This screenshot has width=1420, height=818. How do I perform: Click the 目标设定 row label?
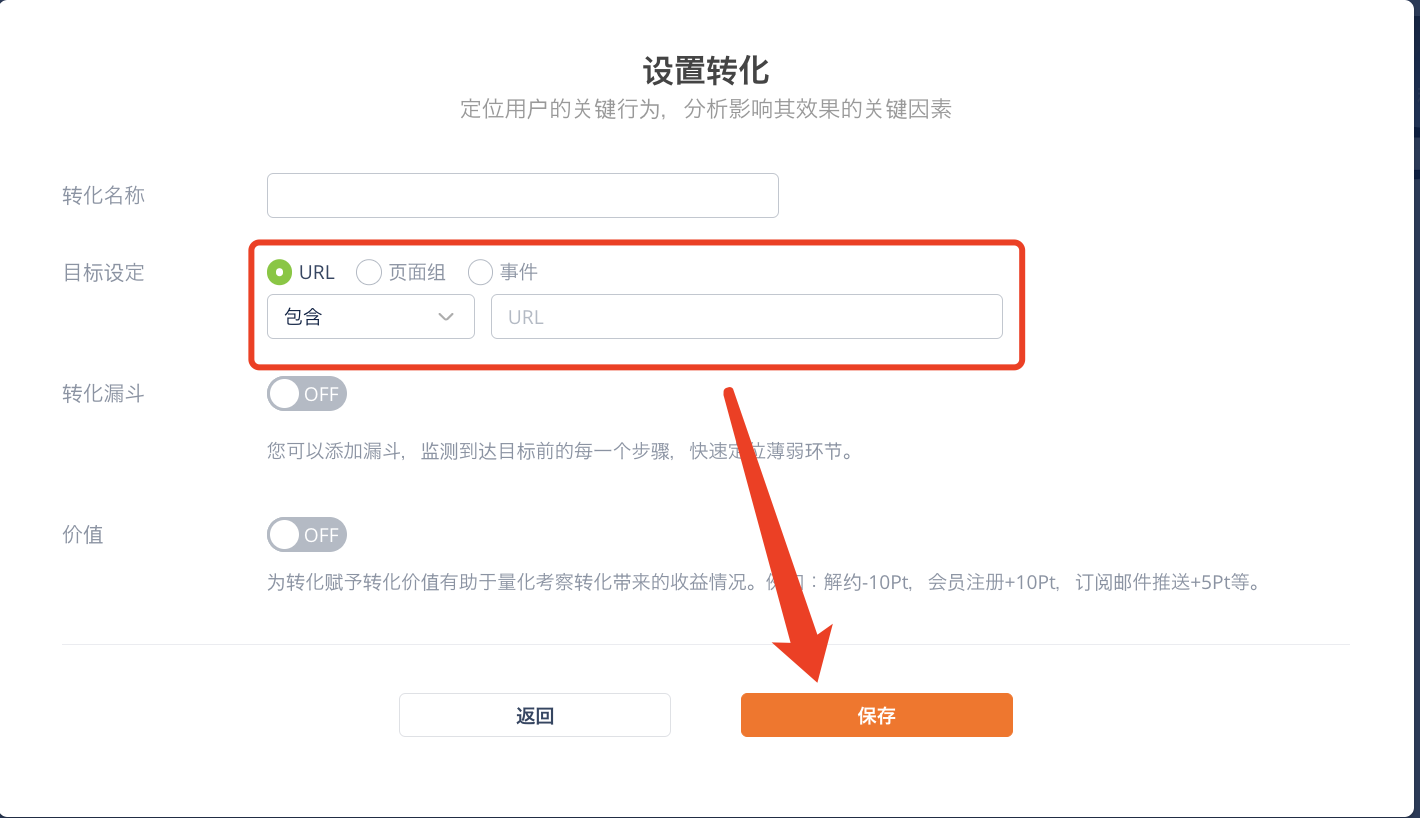point(103,272)
